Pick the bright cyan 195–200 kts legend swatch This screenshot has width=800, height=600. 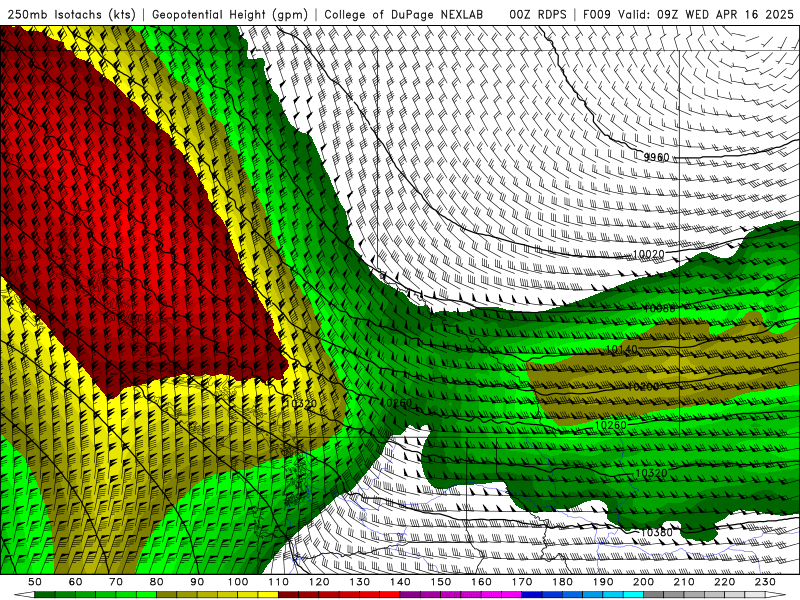pyautogui.click(x=634, y=595)
